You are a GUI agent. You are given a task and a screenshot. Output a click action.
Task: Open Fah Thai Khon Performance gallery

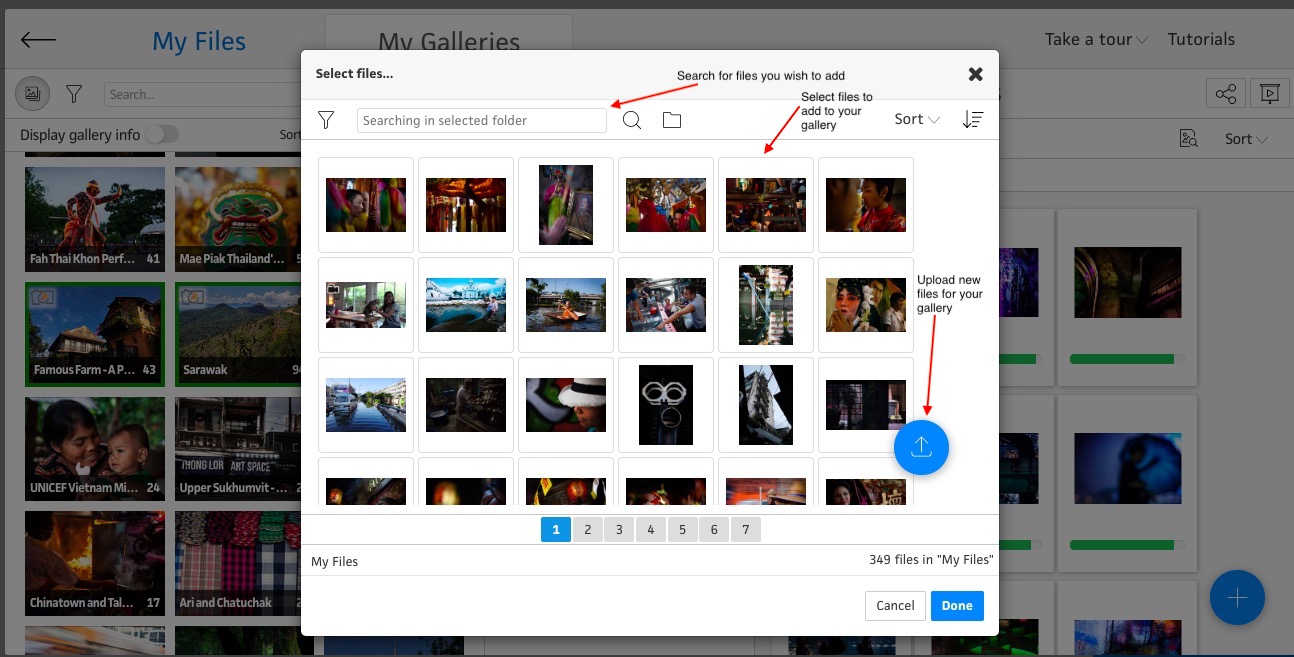(95, 219)
